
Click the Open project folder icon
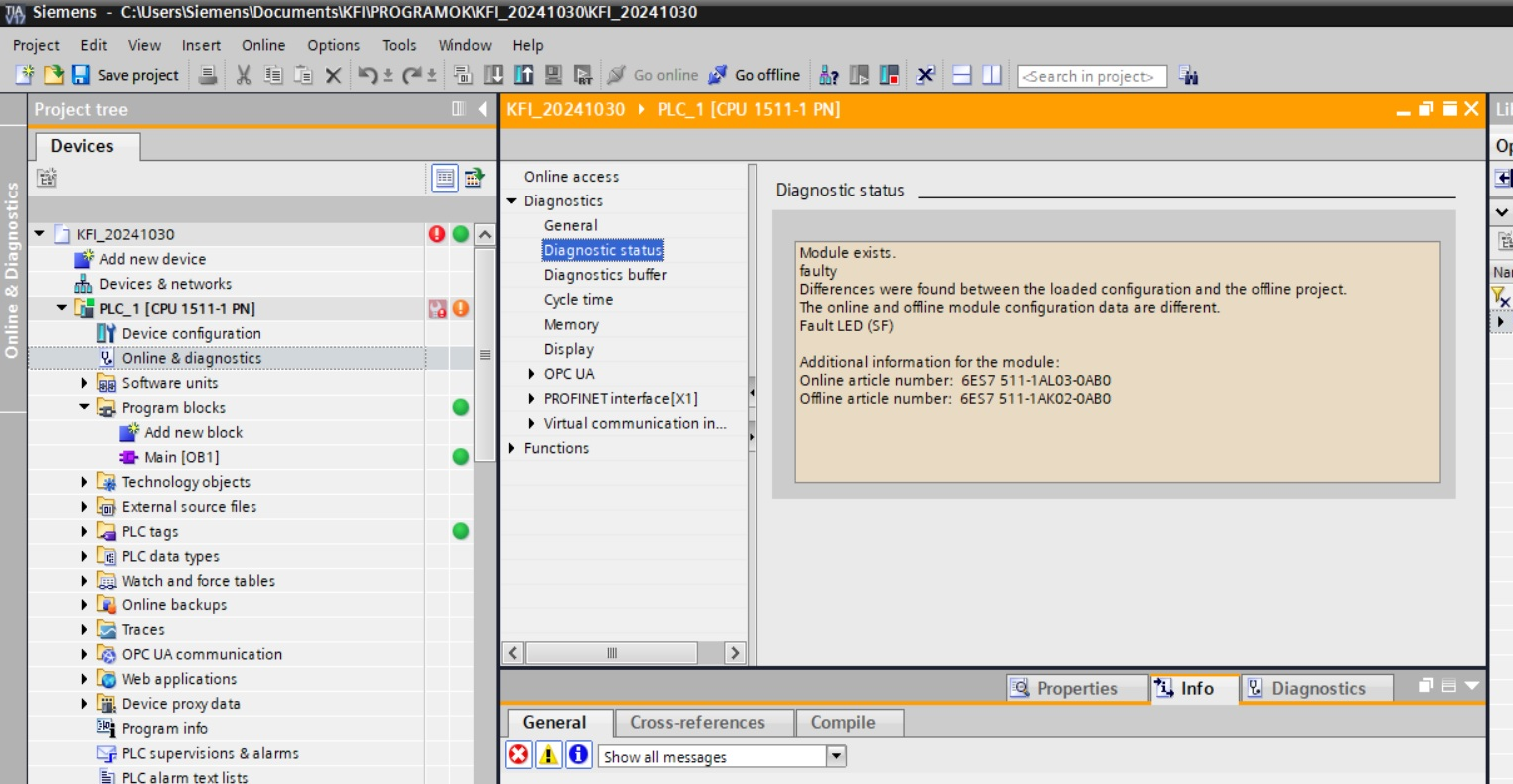pyautogui.click(x=53, y=75)
